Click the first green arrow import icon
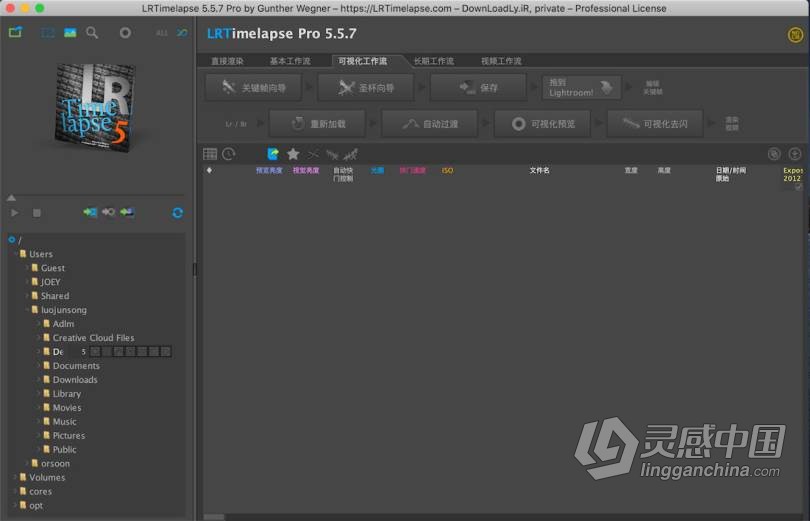This screenshot has height=521, width=810. pyautogui.click(x=90, y=212)
